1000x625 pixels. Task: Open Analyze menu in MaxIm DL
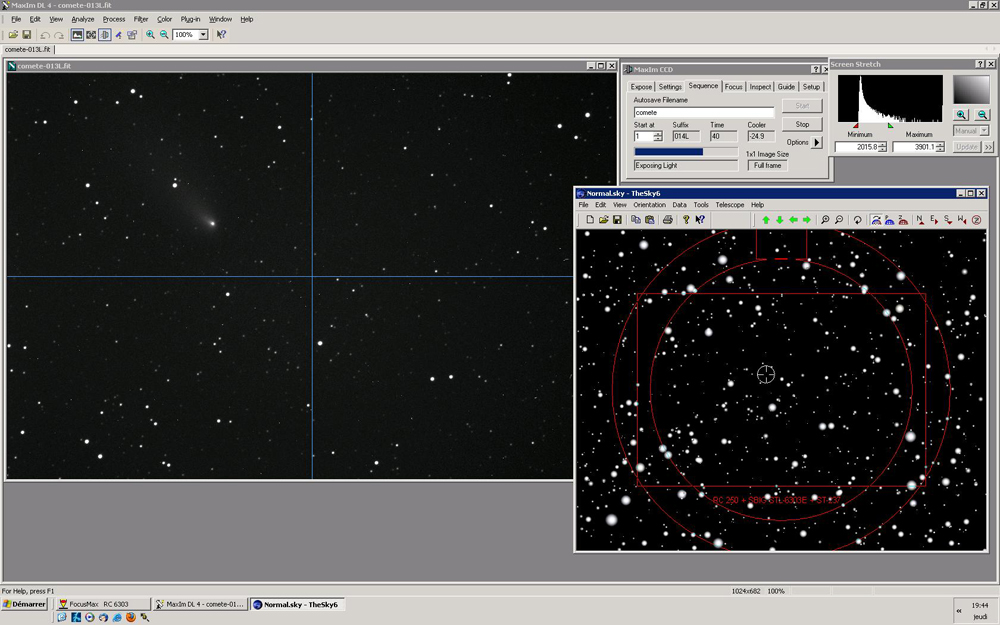(83, 19)
